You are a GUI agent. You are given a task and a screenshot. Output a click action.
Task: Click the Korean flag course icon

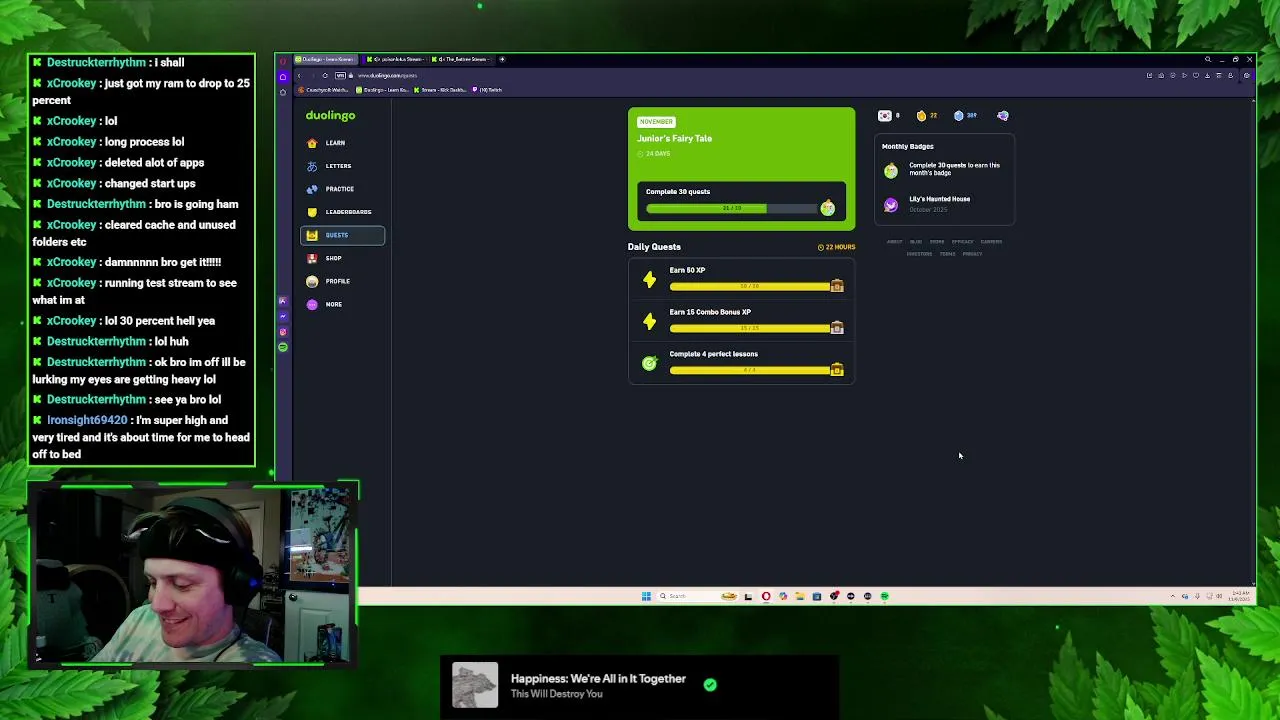884,116
